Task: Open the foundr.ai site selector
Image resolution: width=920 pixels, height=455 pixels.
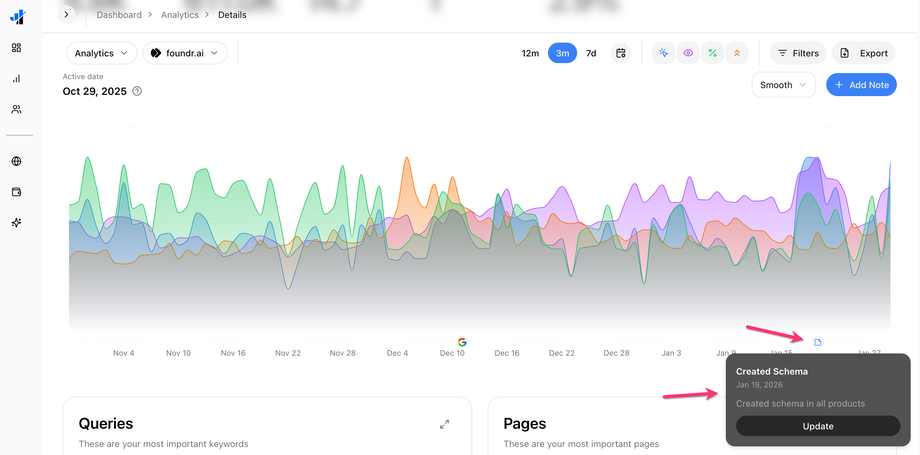Action: [185, 53]
